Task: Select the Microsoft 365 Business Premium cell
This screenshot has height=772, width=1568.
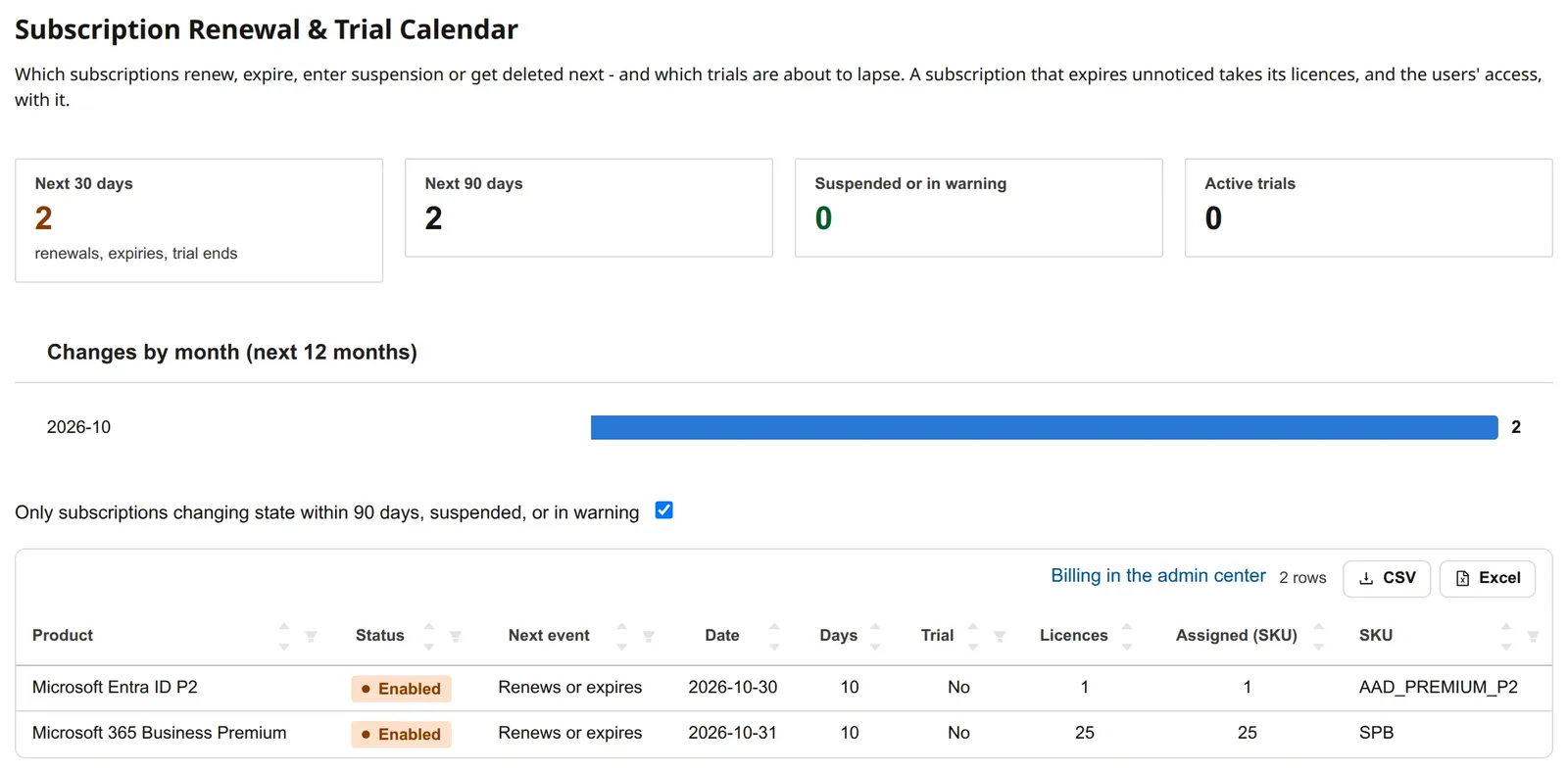Action: coord(160,733)
